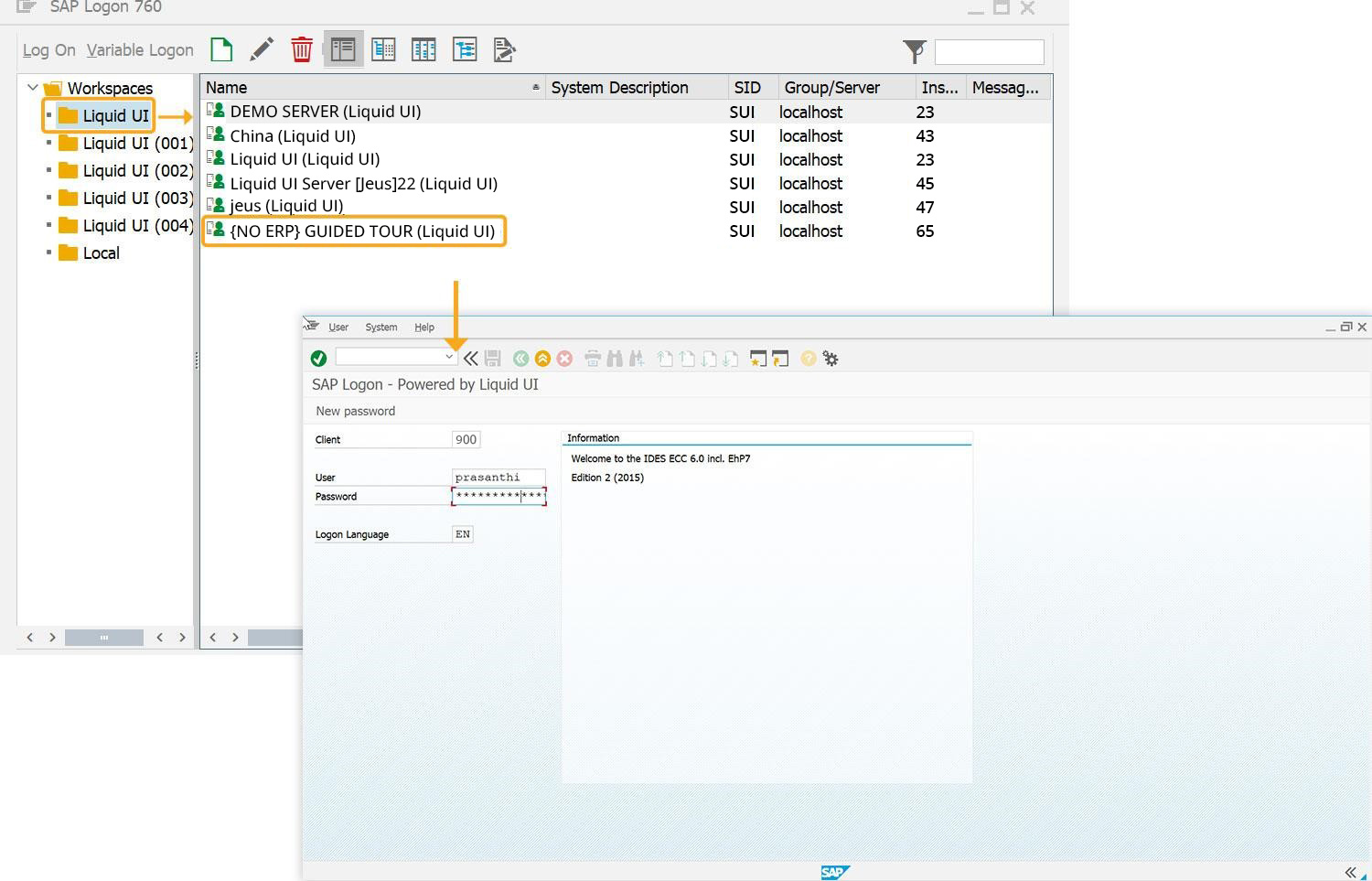Click the SAP Logon filter search field
Screen dimensions: 1372x881
pyautogui.click(x=989, y=51)
